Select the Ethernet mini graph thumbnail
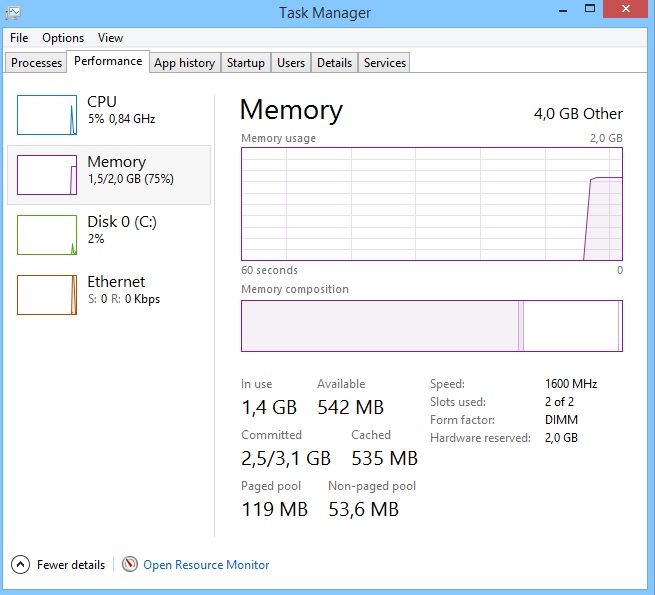 click(47, 295)
